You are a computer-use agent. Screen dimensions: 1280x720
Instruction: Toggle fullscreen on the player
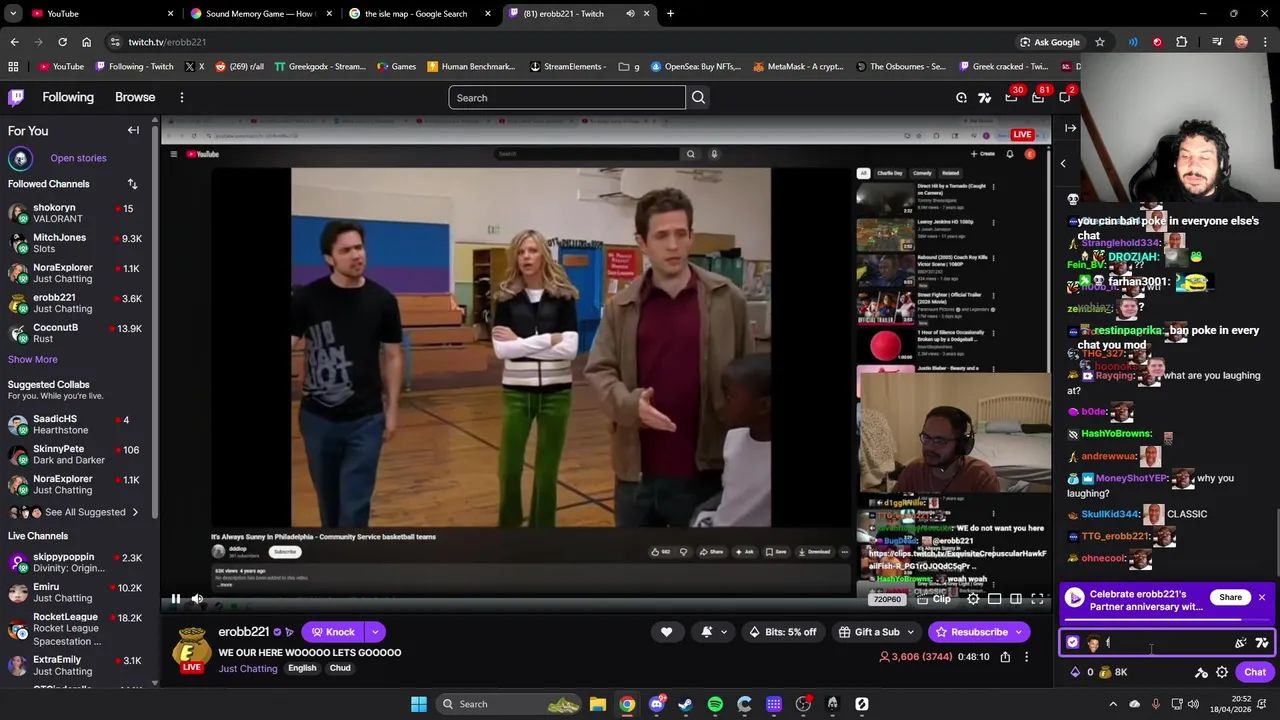[1037, 599]
